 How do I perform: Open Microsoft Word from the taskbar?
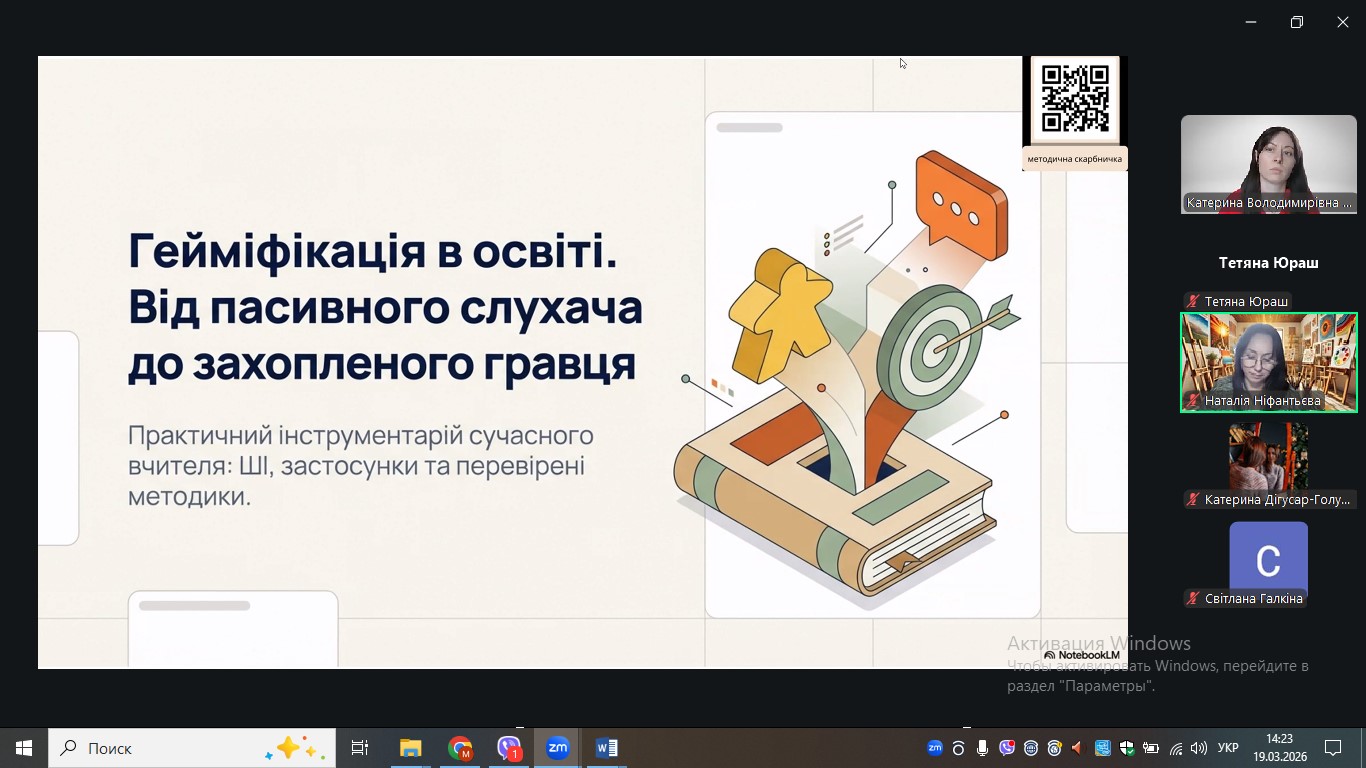[606, 748]
